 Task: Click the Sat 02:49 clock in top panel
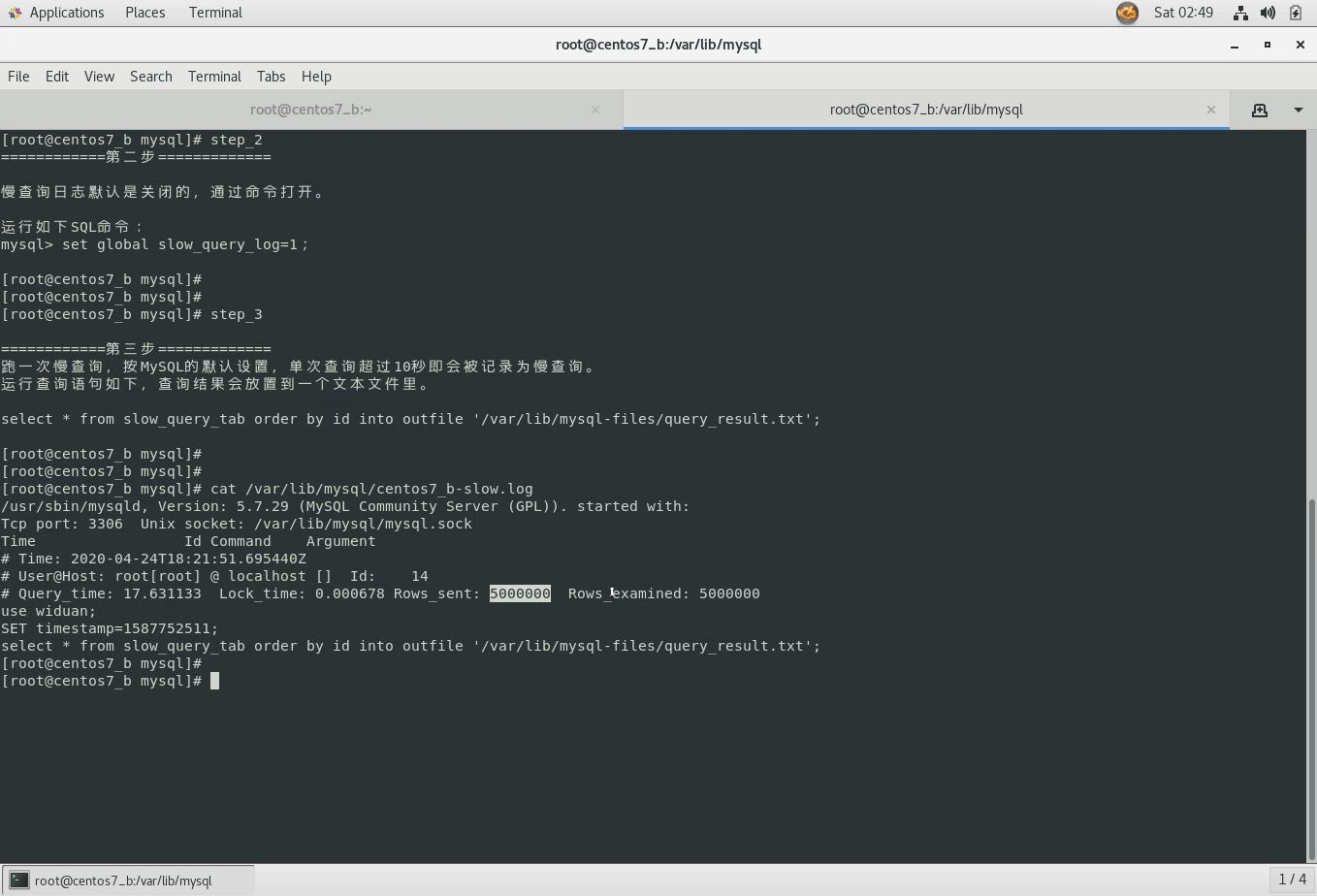click(1184, 13)
